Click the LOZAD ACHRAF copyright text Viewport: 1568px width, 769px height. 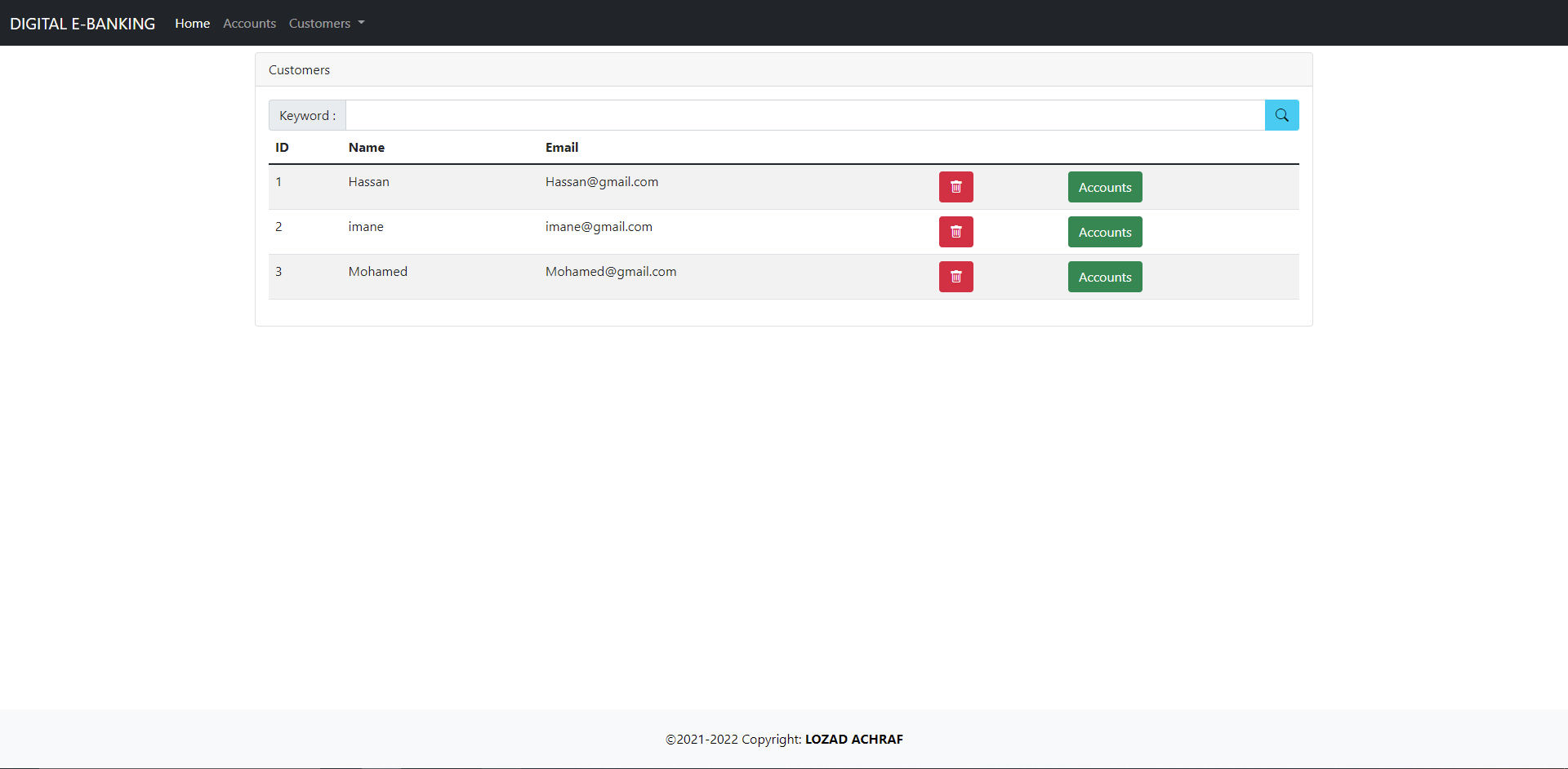pyautogui.click(x=853, y=739)
